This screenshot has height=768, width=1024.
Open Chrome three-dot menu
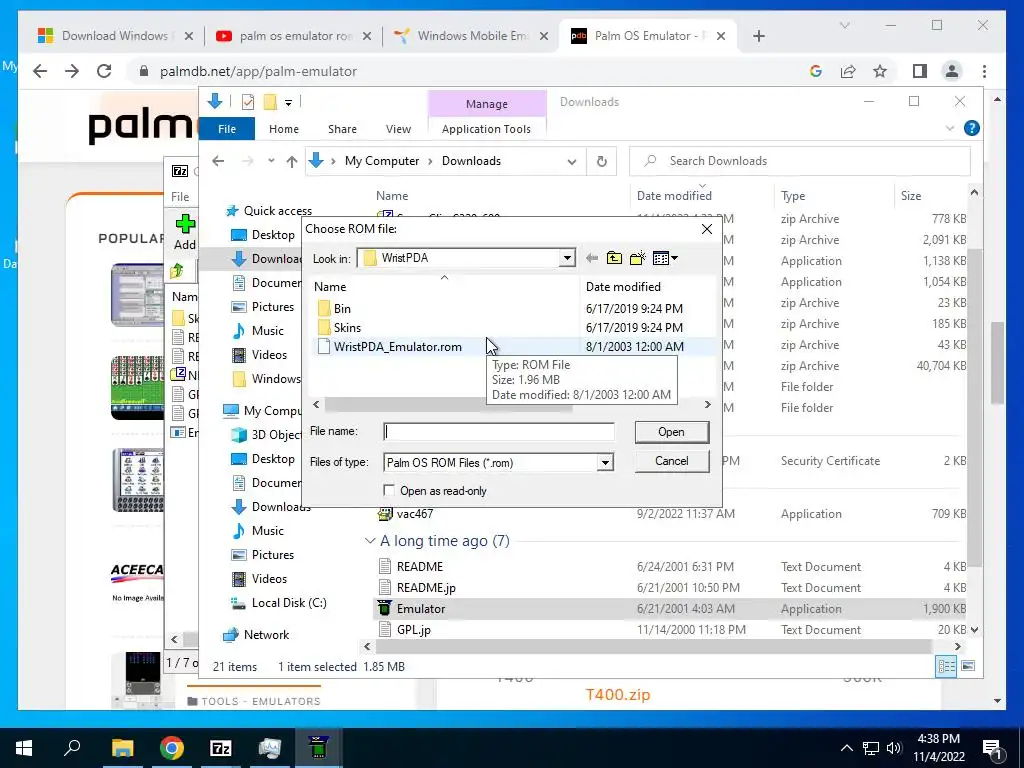[x=984, y=71]
